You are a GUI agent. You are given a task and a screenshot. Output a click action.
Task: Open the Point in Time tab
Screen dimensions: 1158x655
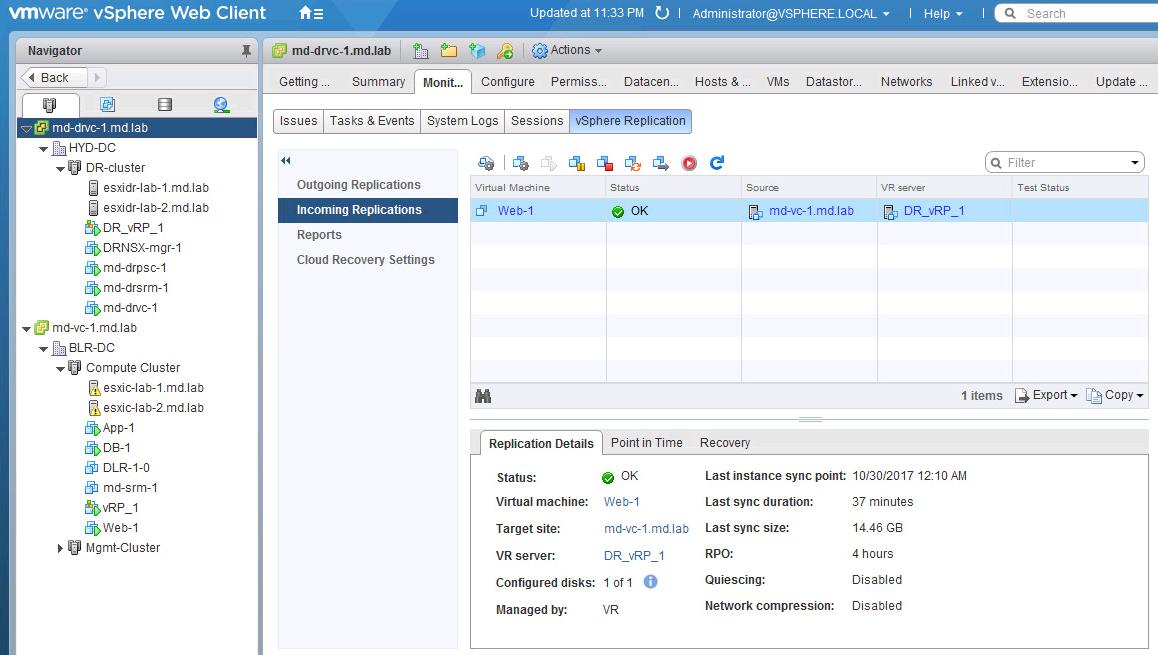[646, 442]
